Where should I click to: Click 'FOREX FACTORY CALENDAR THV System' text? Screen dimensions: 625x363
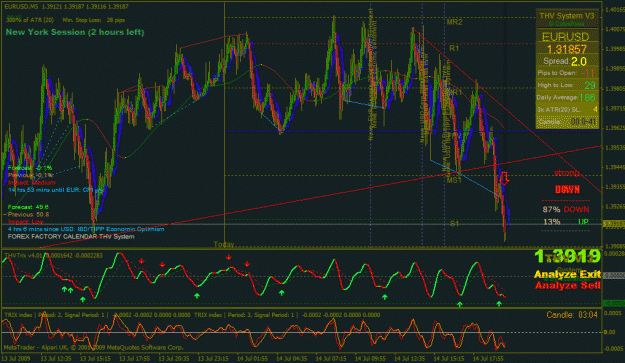click(x=71, y=237)
